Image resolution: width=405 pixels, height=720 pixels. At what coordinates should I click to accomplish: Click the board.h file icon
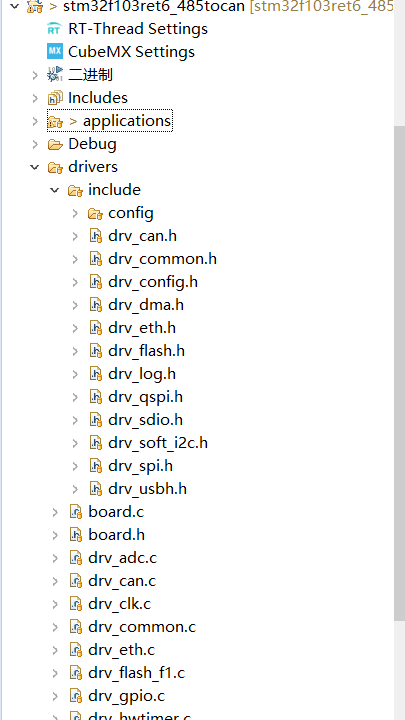pos(75,534)
